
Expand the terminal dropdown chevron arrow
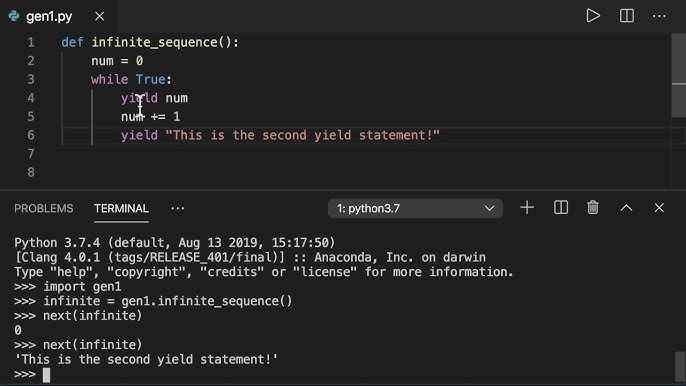(x=489, y=208)
